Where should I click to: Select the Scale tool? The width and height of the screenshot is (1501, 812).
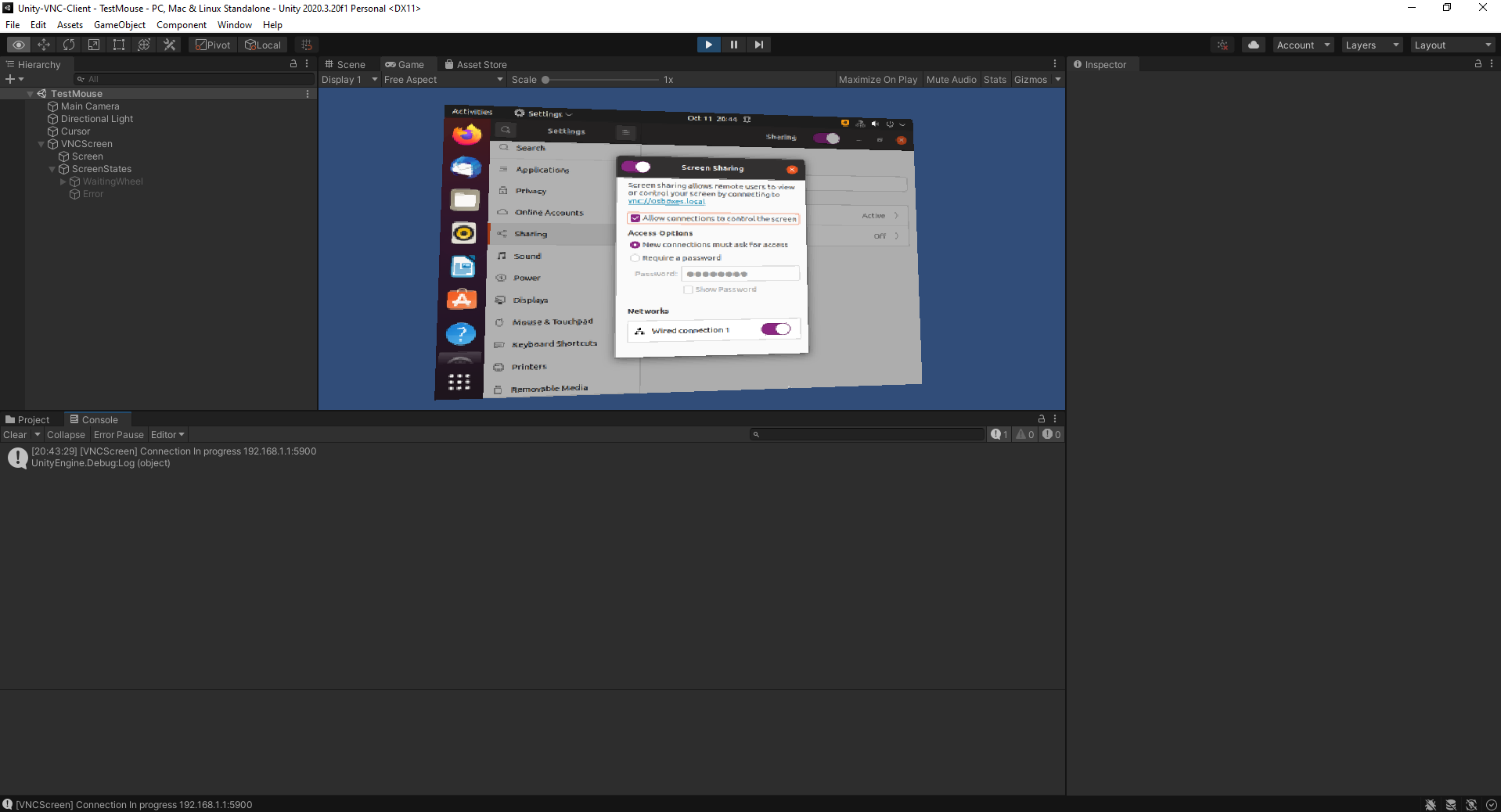coord(94,45)
